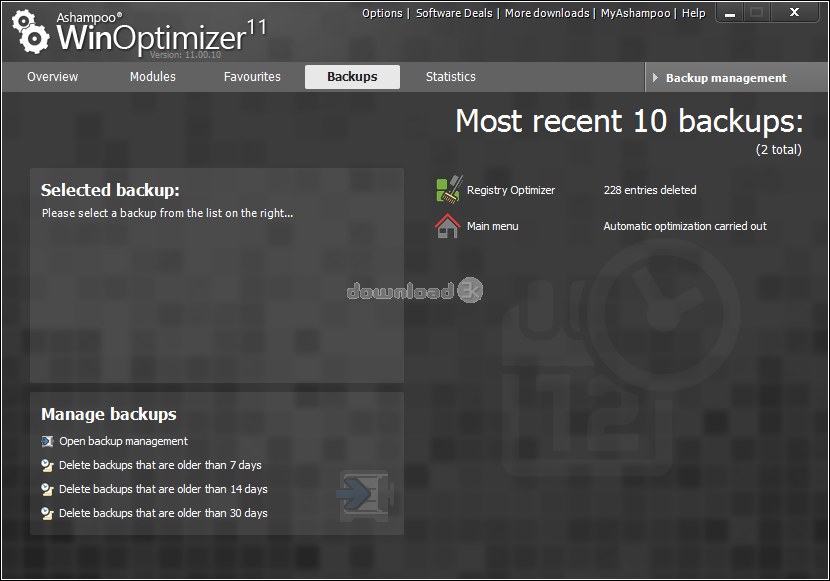
Task: Click the Main menu house icon
Action: (447, 226)
